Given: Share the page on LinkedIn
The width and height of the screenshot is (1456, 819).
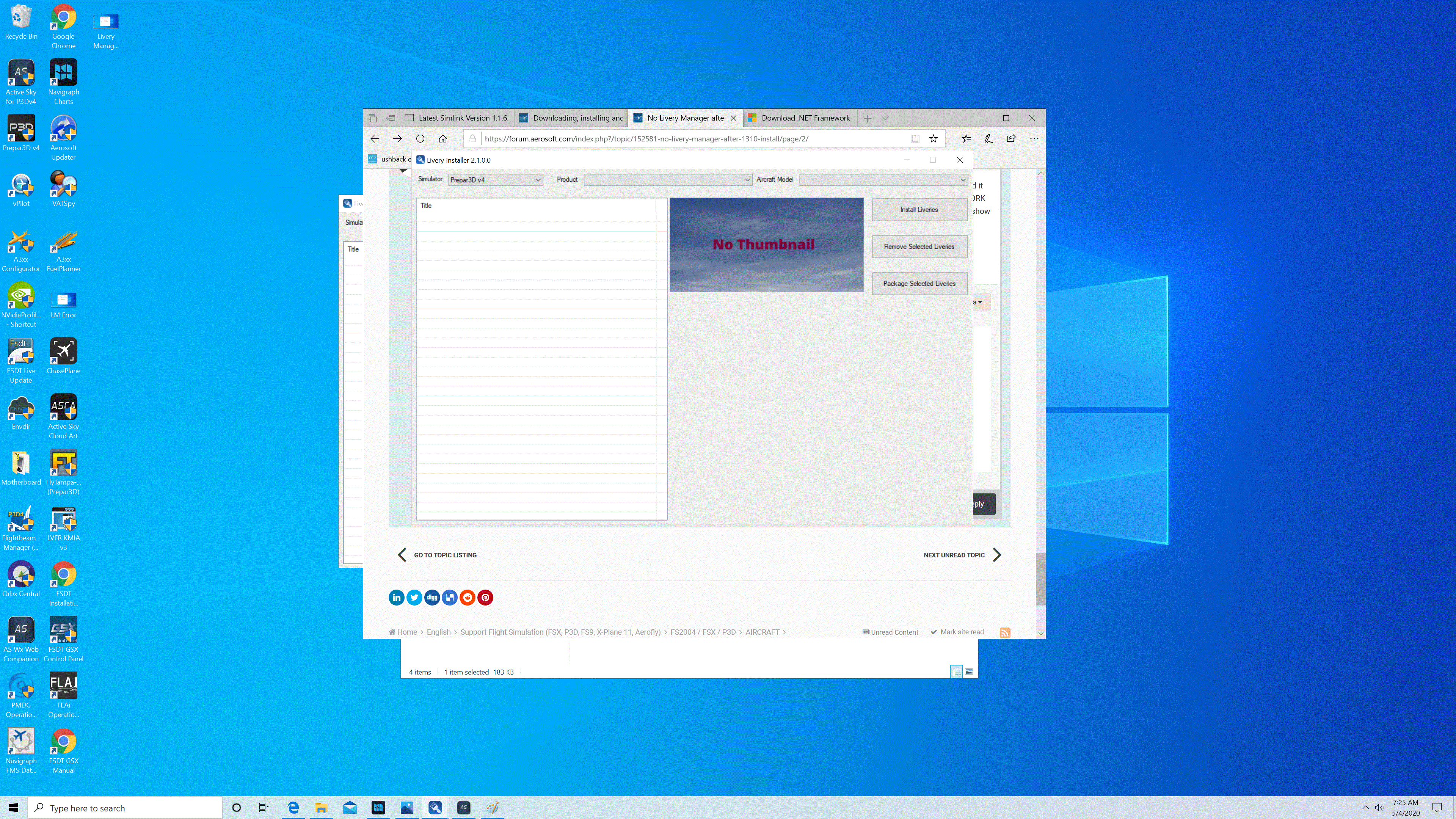Looking at the screenshot, I should tap(396, 598).
